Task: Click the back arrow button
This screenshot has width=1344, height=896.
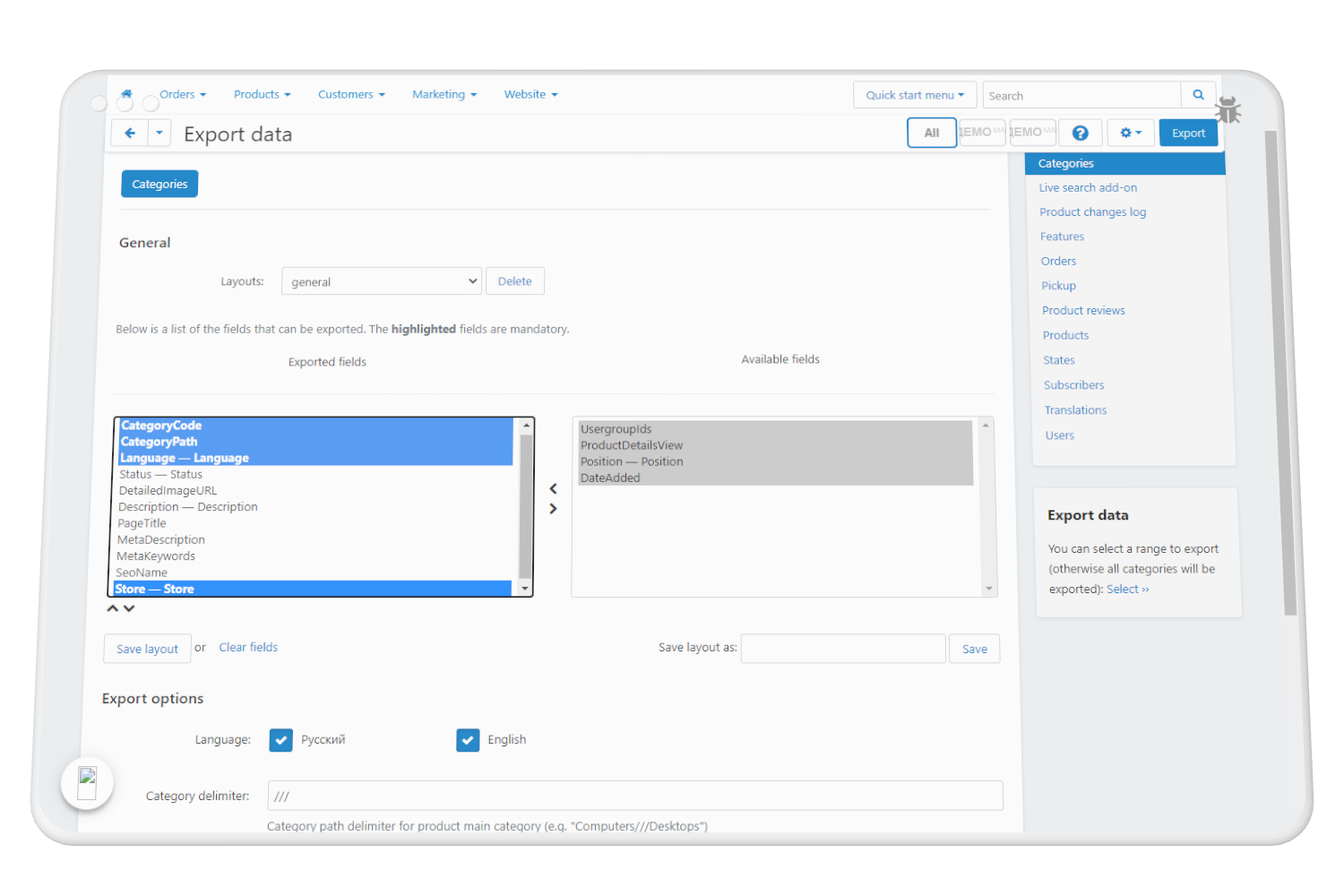Action: point(130,134)
